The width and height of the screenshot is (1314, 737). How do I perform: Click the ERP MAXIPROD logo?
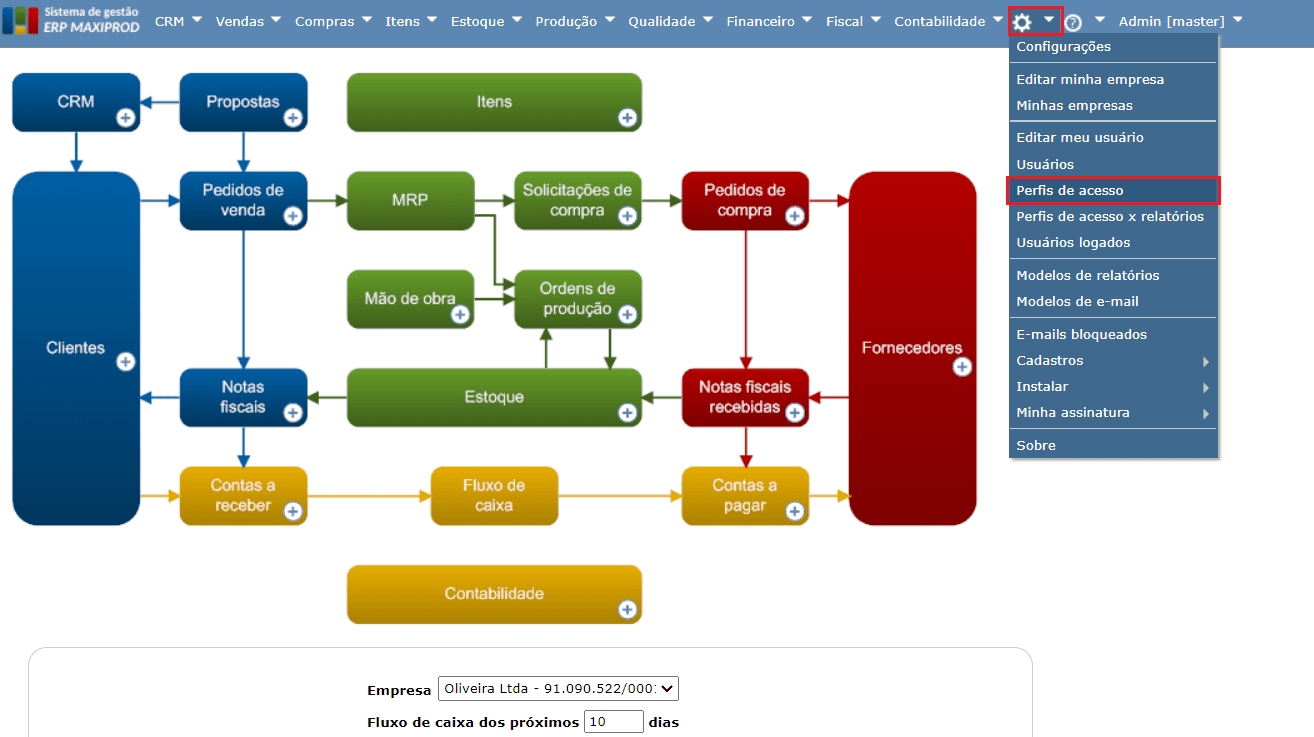point(71,20)
